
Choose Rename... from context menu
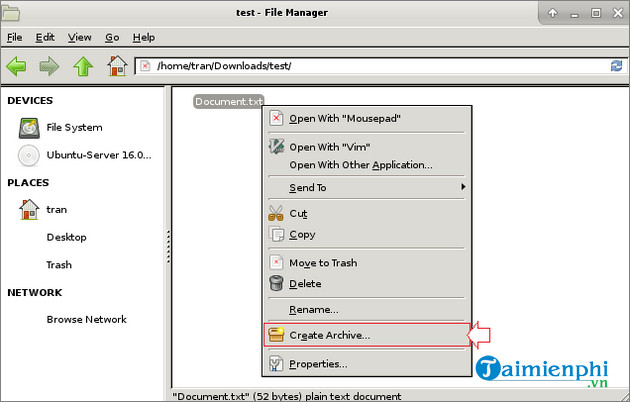coord(367,310)
